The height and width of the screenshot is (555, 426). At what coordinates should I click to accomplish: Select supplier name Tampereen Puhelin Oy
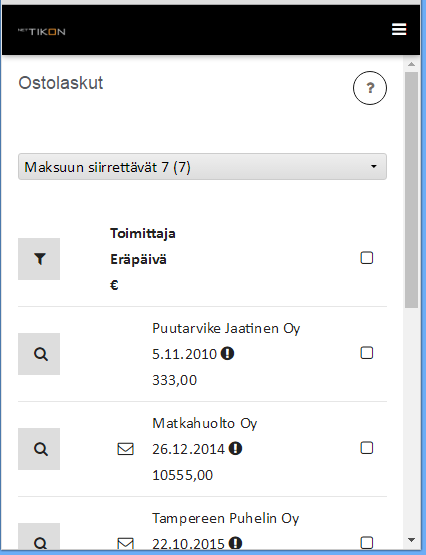pos(226,518)
